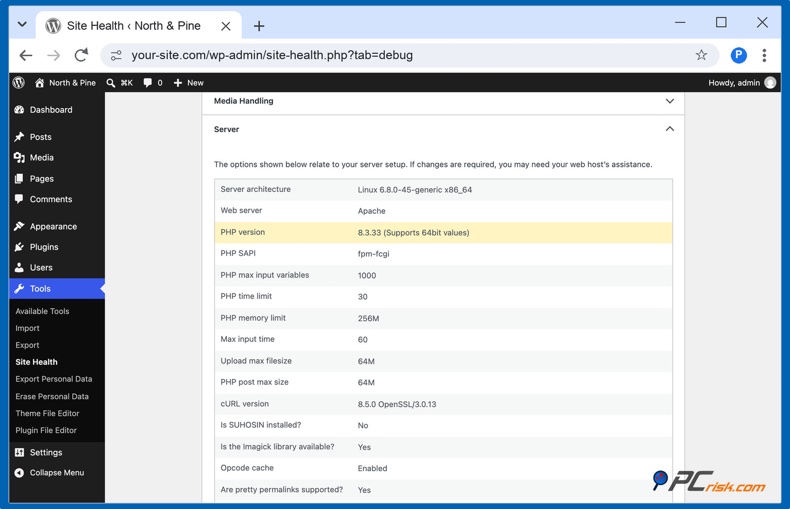
Task: Collapse the Server section
Action: click(669, 129)
